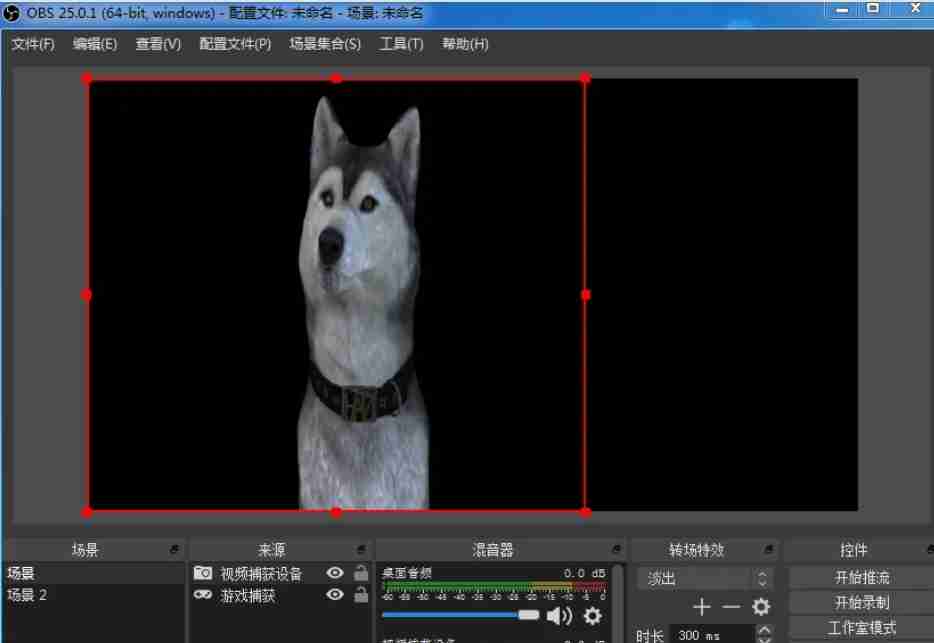Toggle visibility of 视频捕获设备 source
Screen dimensions: 934x643
(x=335, y=573)
